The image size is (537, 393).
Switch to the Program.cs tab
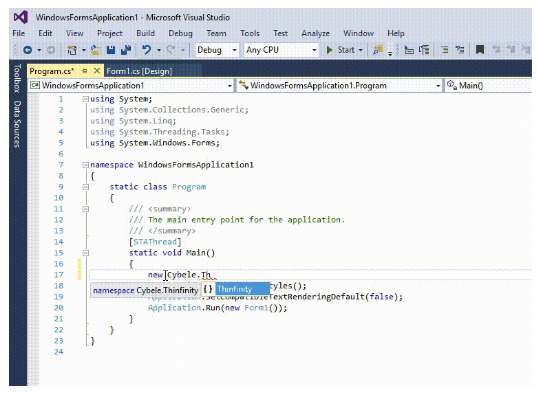pos(51,71)
